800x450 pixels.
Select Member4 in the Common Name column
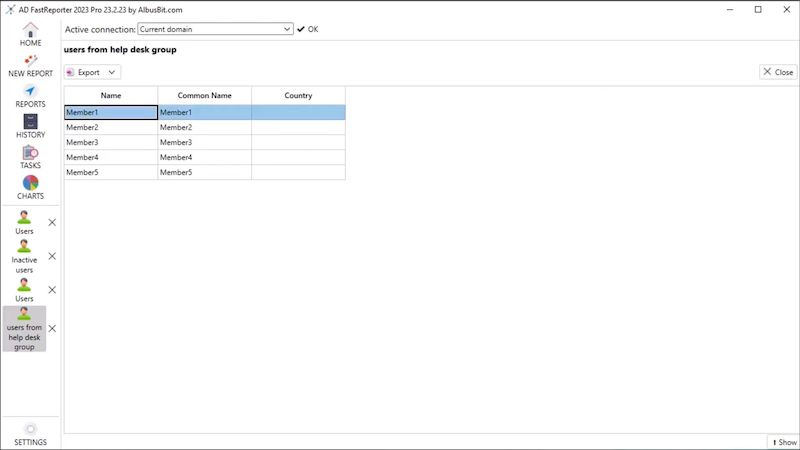click(x=205, y=157)
